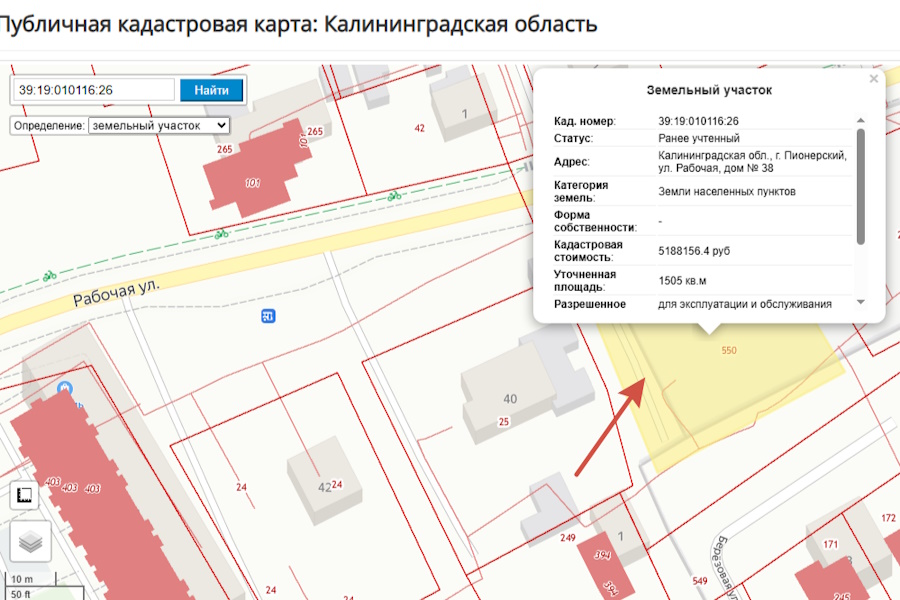Click the down arrow of the Определение combo box

(x=222, y=125)
